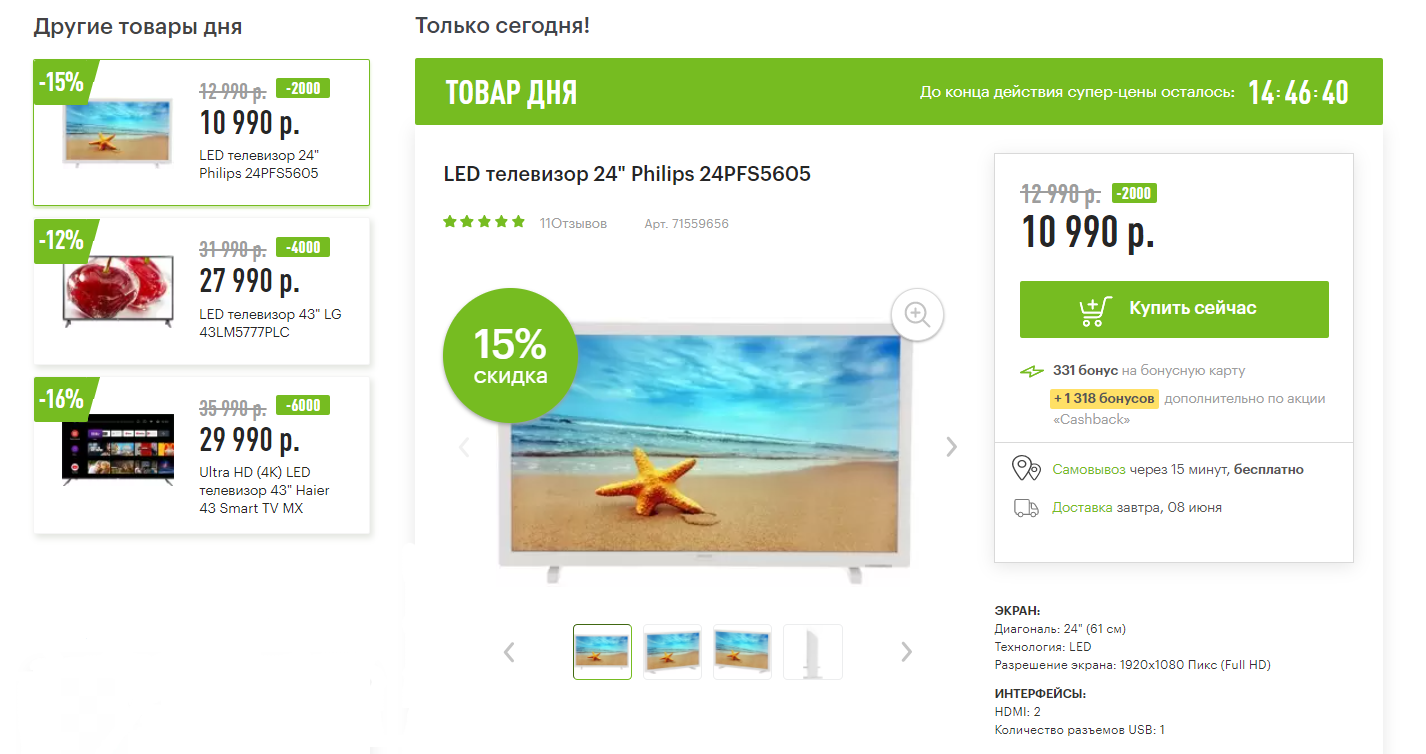Open the 11 Отзывов reviews link
The image size is (1426, 754).
[x=573, y=223]
